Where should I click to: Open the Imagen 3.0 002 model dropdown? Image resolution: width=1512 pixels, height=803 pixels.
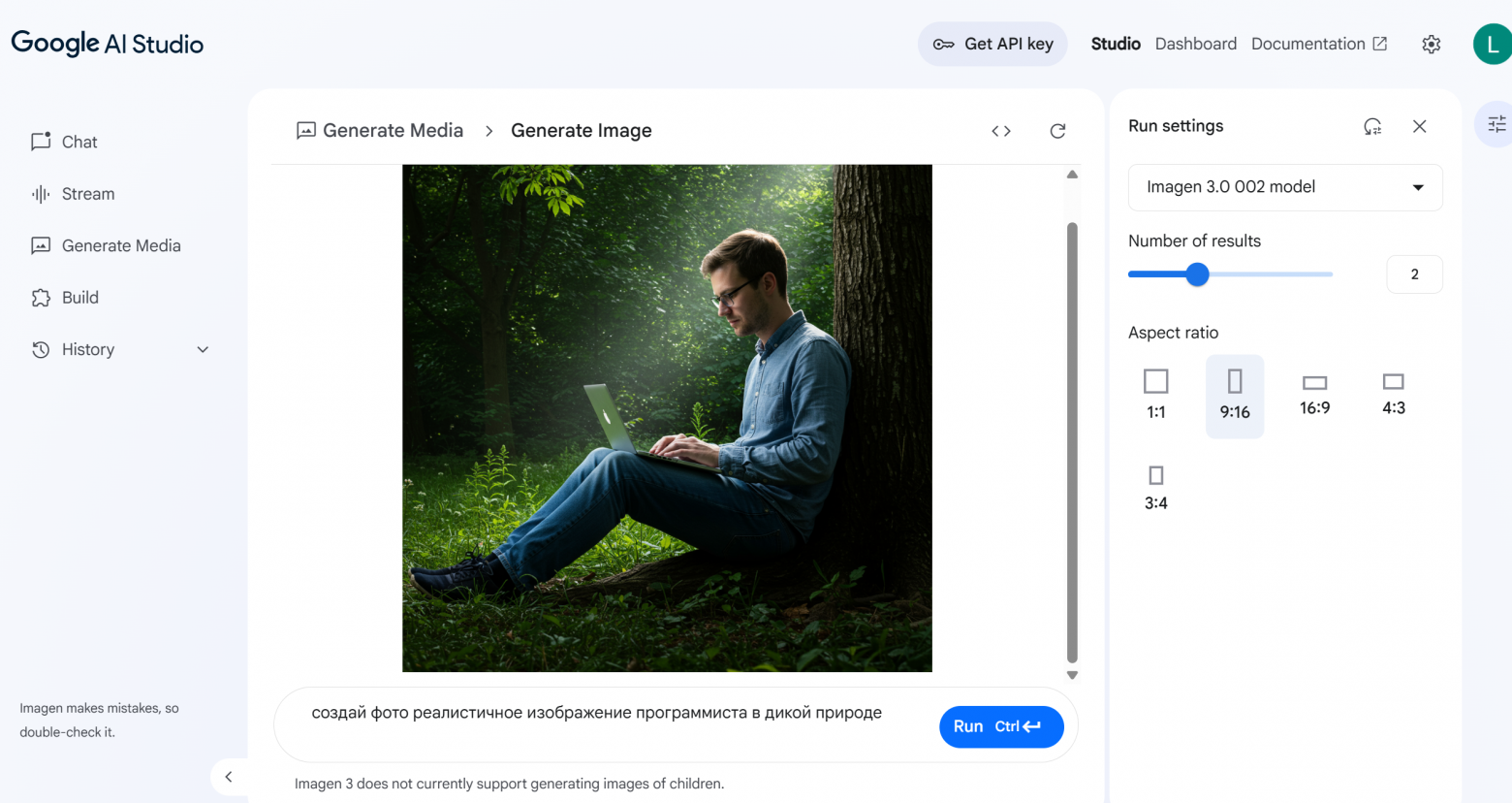[x=1284, y=187]
